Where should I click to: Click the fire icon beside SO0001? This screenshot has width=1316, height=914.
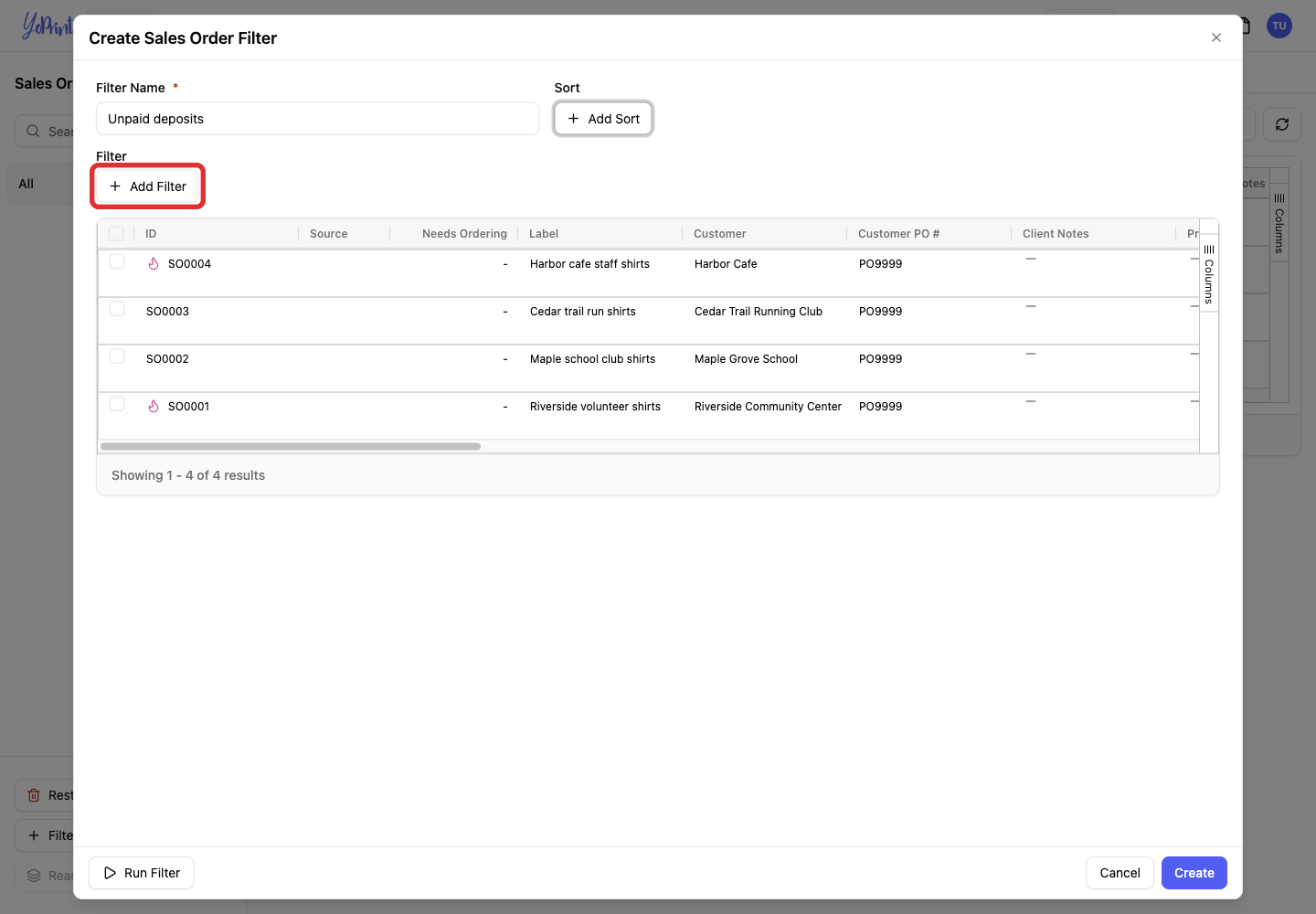pos(154,406)
